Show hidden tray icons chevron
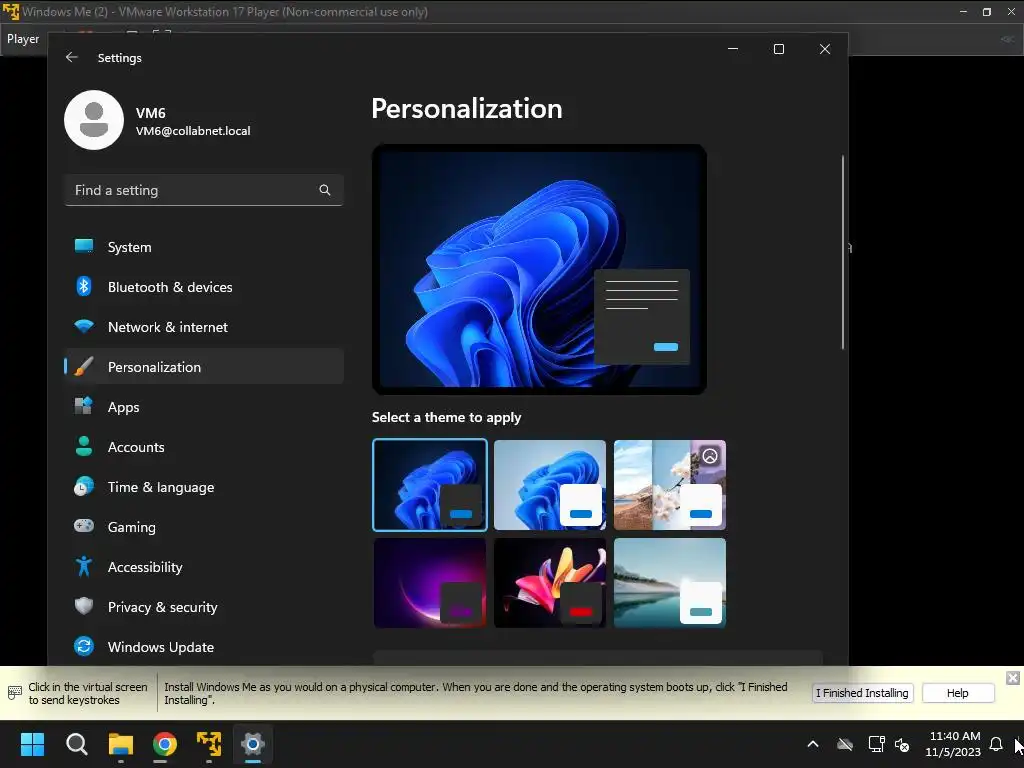 click(x=813, y=744)
